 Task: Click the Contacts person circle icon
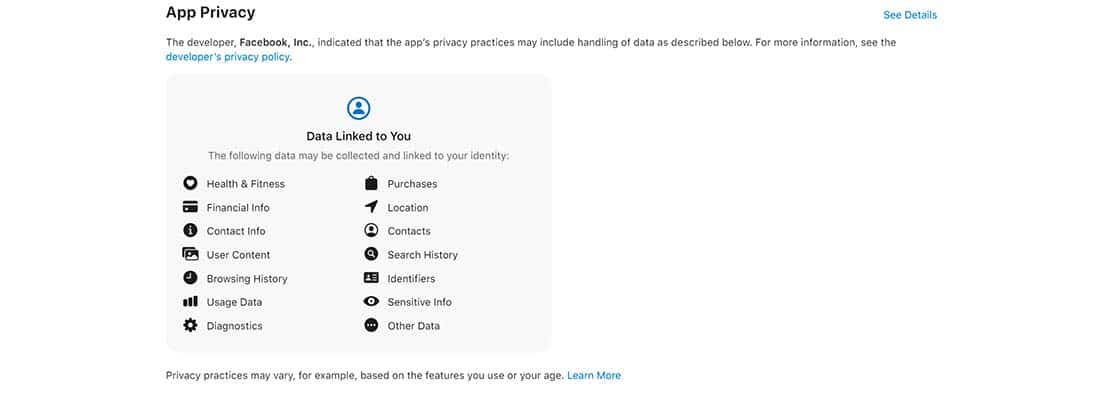pos(371,230)
